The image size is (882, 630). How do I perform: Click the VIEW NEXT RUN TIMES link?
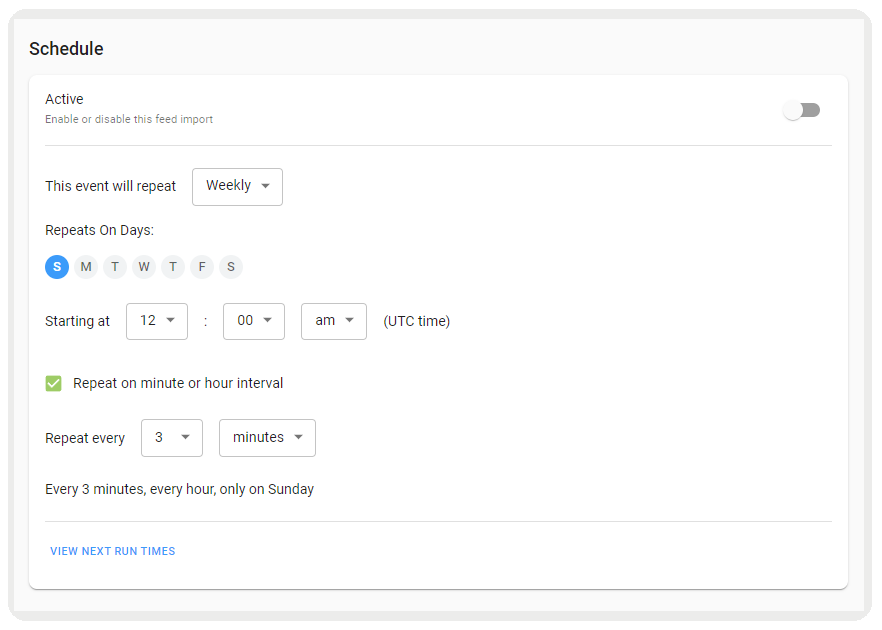pos(112,551)
